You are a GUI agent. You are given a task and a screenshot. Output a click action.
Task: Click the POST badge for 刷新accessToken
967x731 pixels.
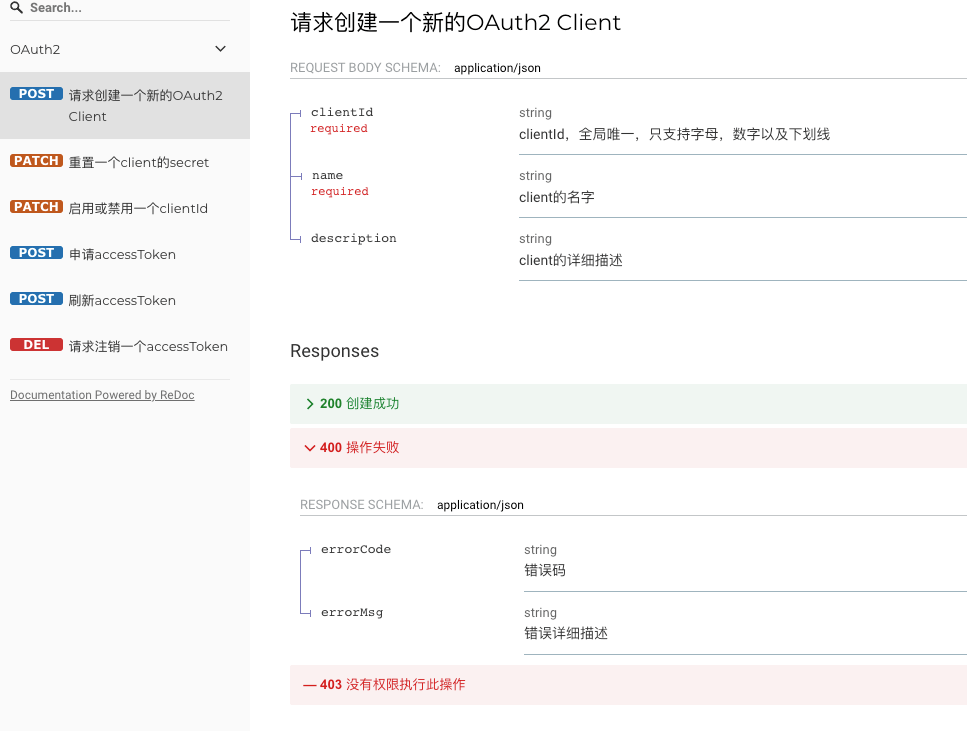[x=36, y=299]
